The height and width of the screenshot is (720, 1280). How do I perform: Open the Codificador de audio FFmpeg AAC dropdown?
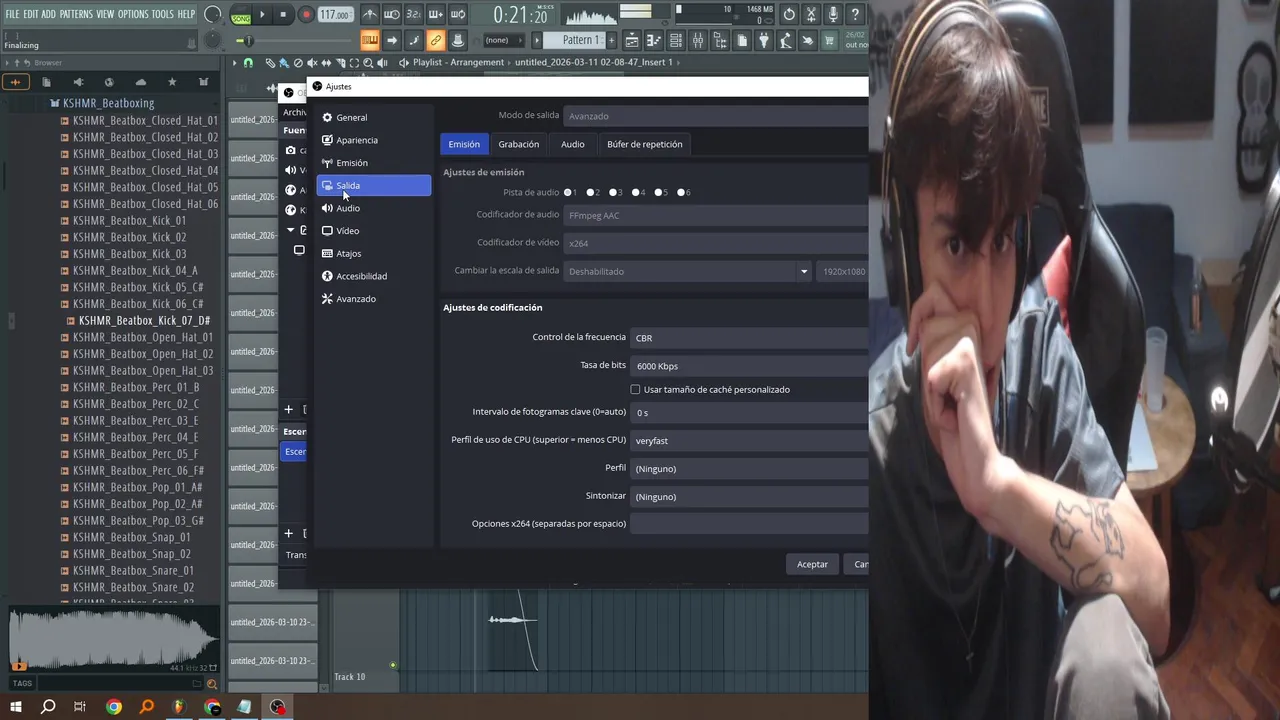coord(715,215)
